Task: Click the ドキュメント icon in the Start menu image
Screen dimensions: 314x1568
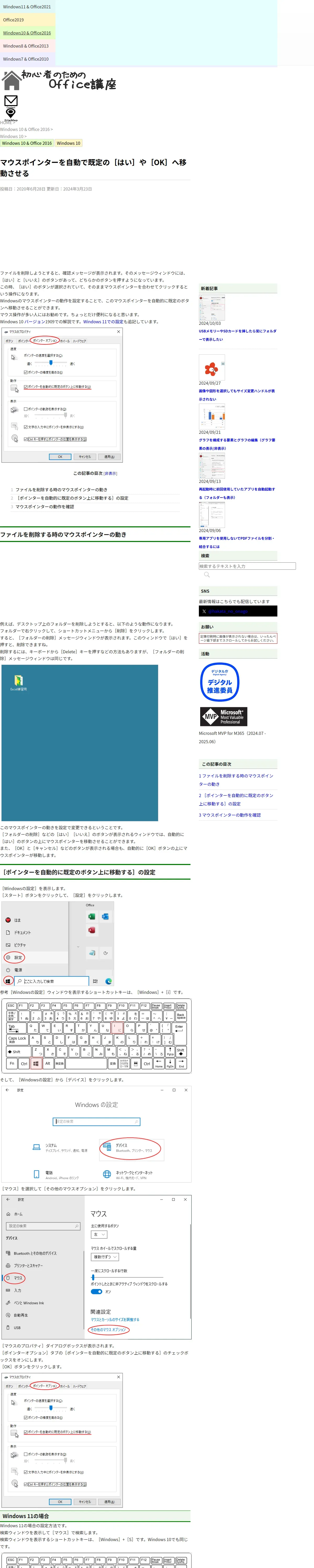Action: point(8,932)
